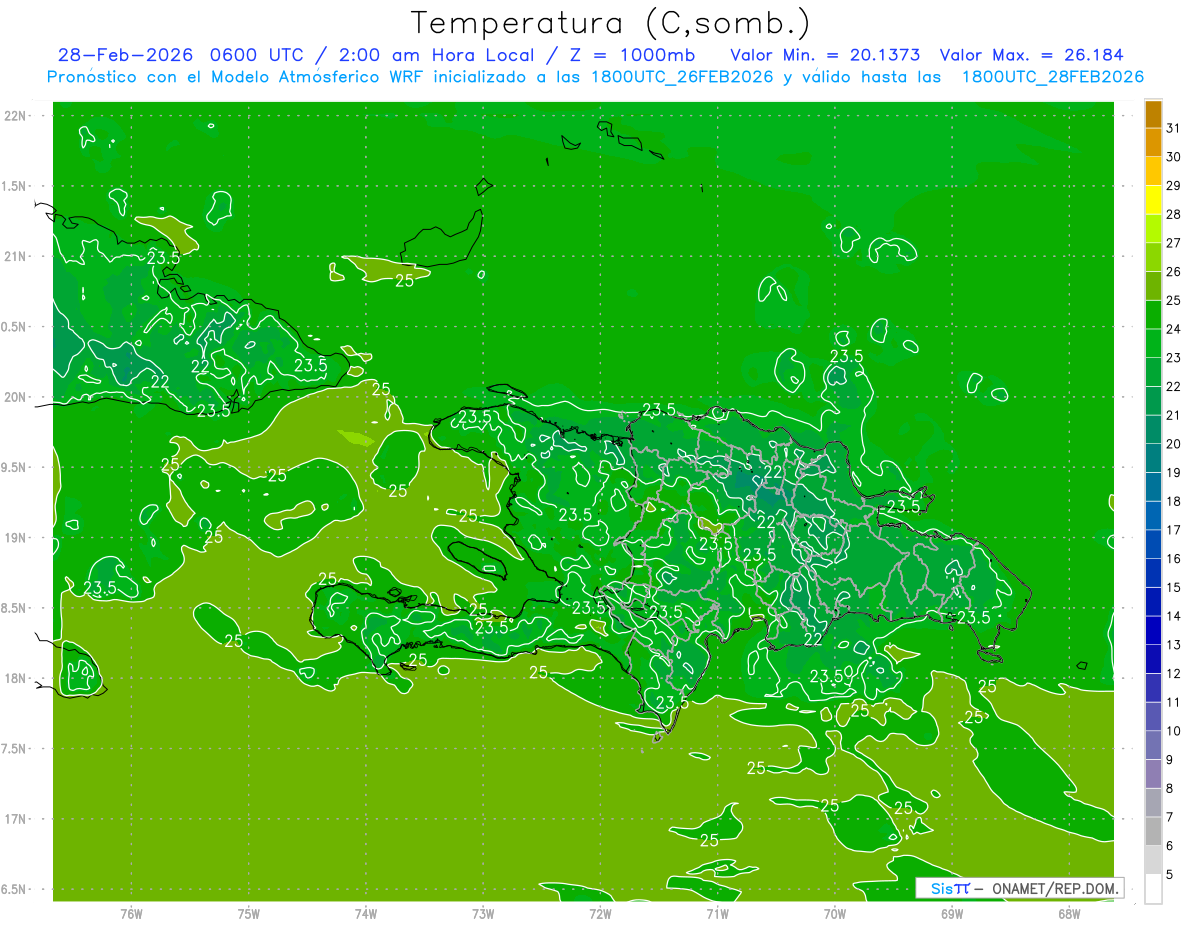This screenshot has width=1200, height=927.
Task: Click the 'Sis' logo text in credit box
Action: pyautogui.click(x=942, y=888)
